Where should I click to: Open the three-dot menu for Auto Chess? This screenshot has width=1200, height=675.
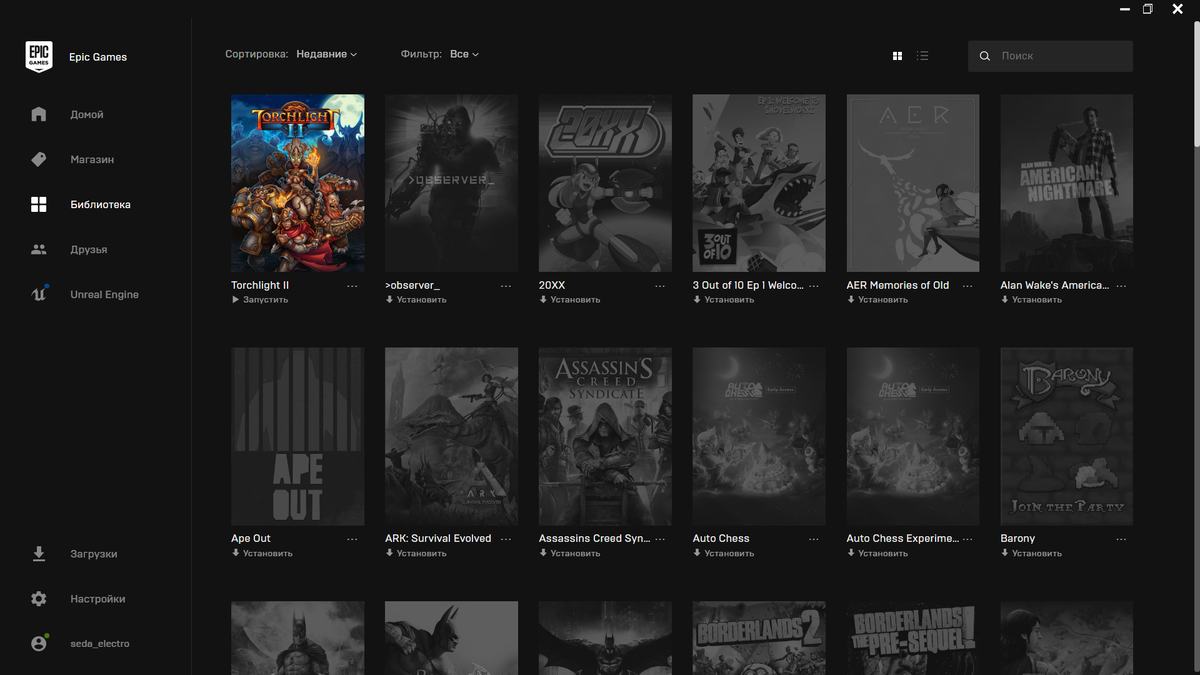[x=814, y=539]
